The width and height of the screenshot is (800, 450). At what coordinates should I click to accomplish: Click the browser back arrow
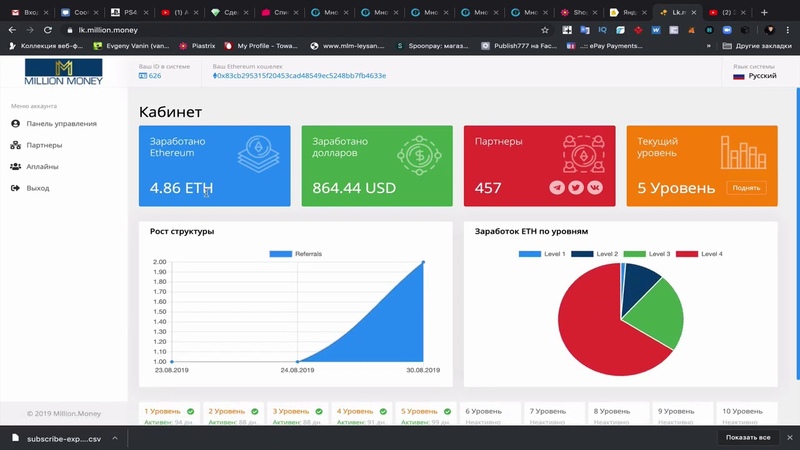pos(12,30)
